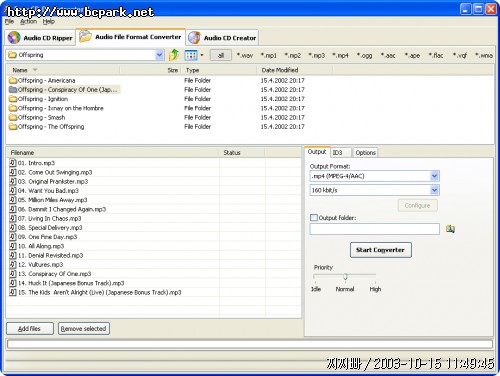The image size is (500, 376).
Task: Expand the Offspring folder path dropdown
Action: pos(159,55)
